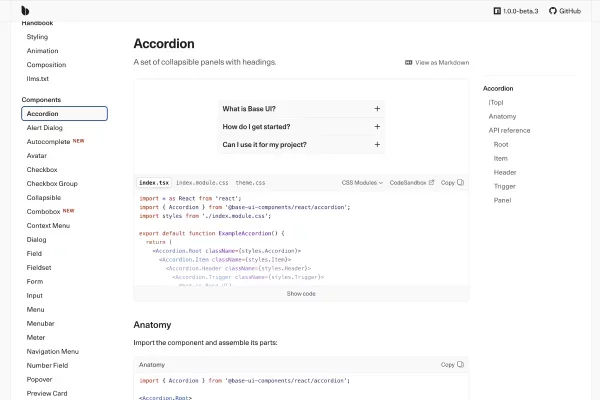Expand 'Can I use it for my project?'
Image resolution: width=600 pixels, height=400 pixels.
click(301, 145)
